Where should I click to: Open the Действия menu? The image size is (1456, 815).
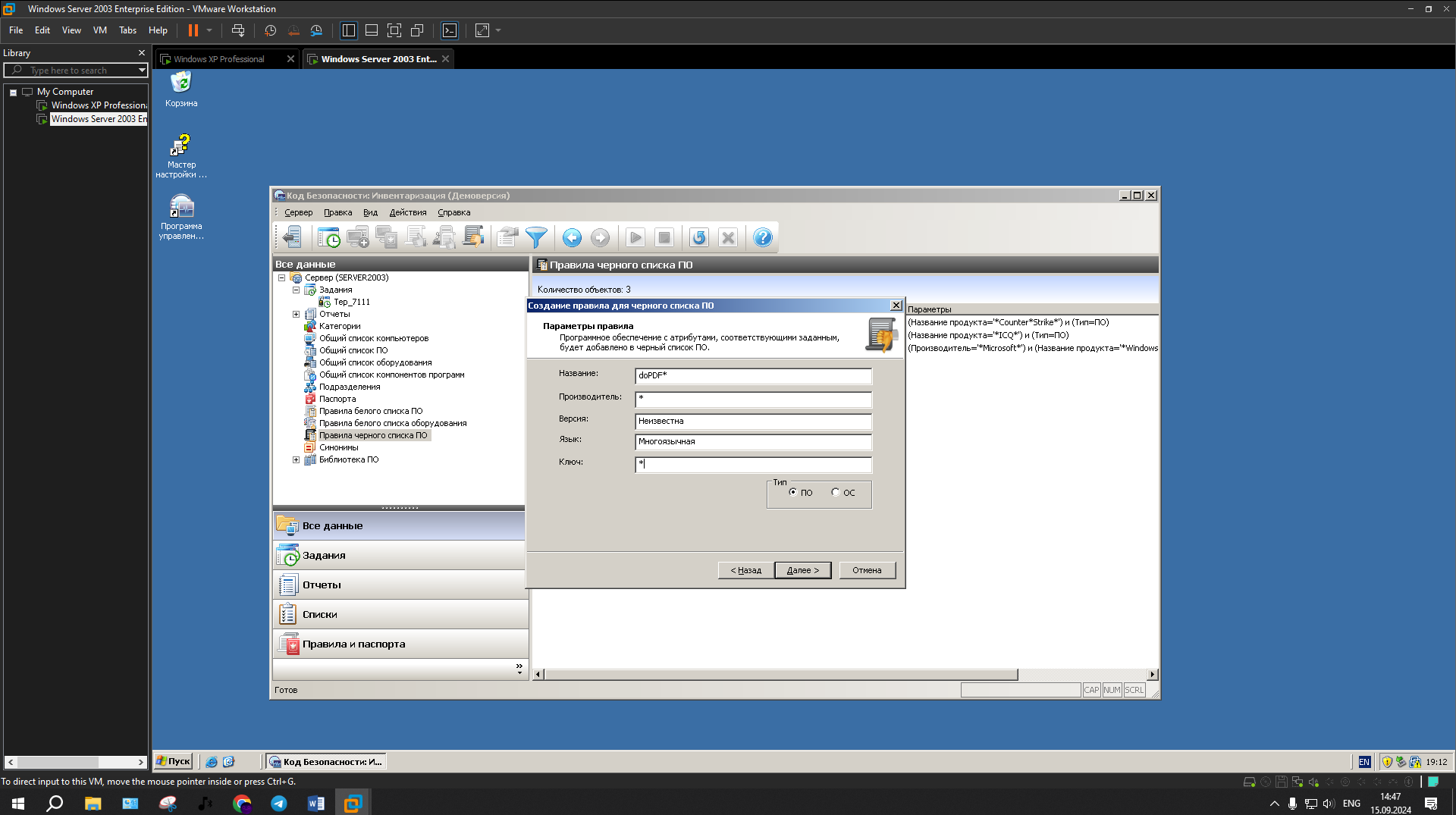click(408, 213)
